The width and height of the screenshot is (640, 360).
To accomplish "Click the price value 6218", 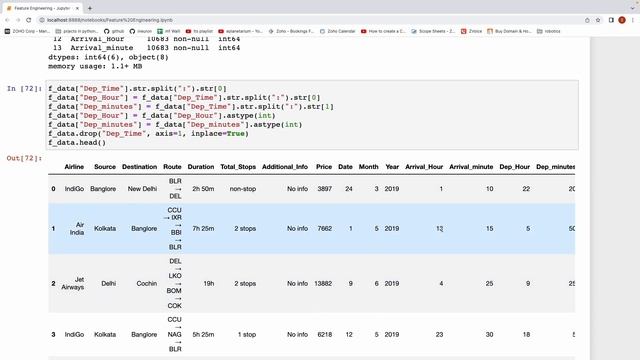I will point(324,334).
